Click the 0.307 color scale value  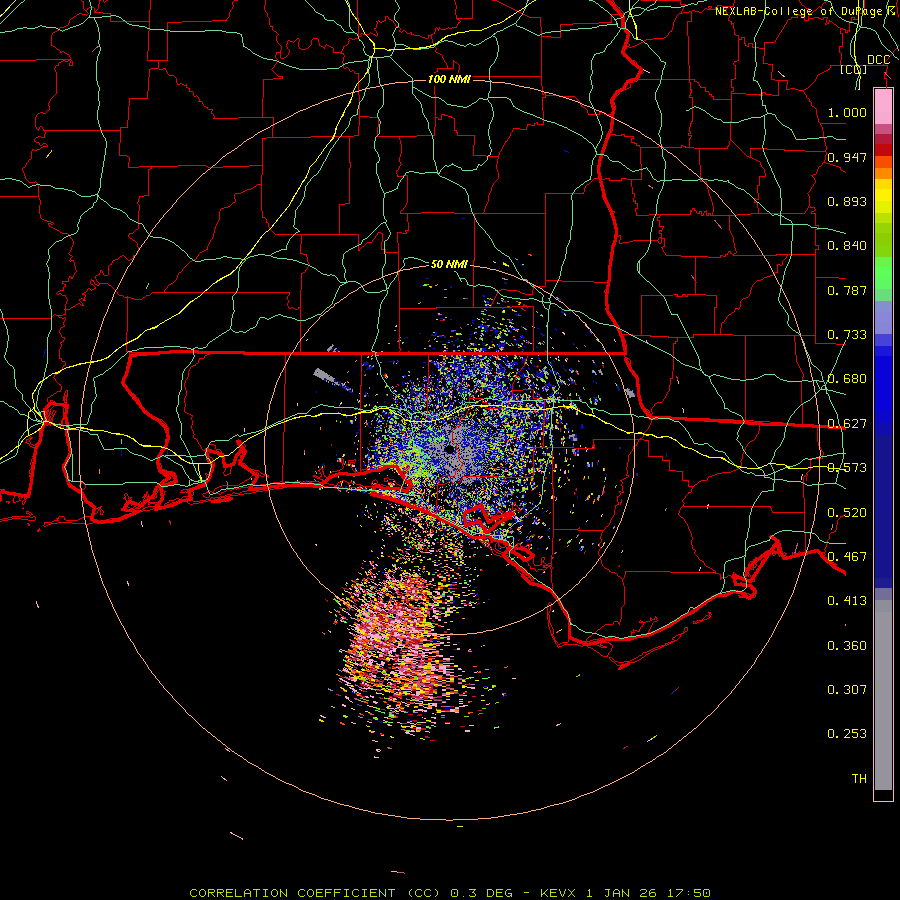847,690
